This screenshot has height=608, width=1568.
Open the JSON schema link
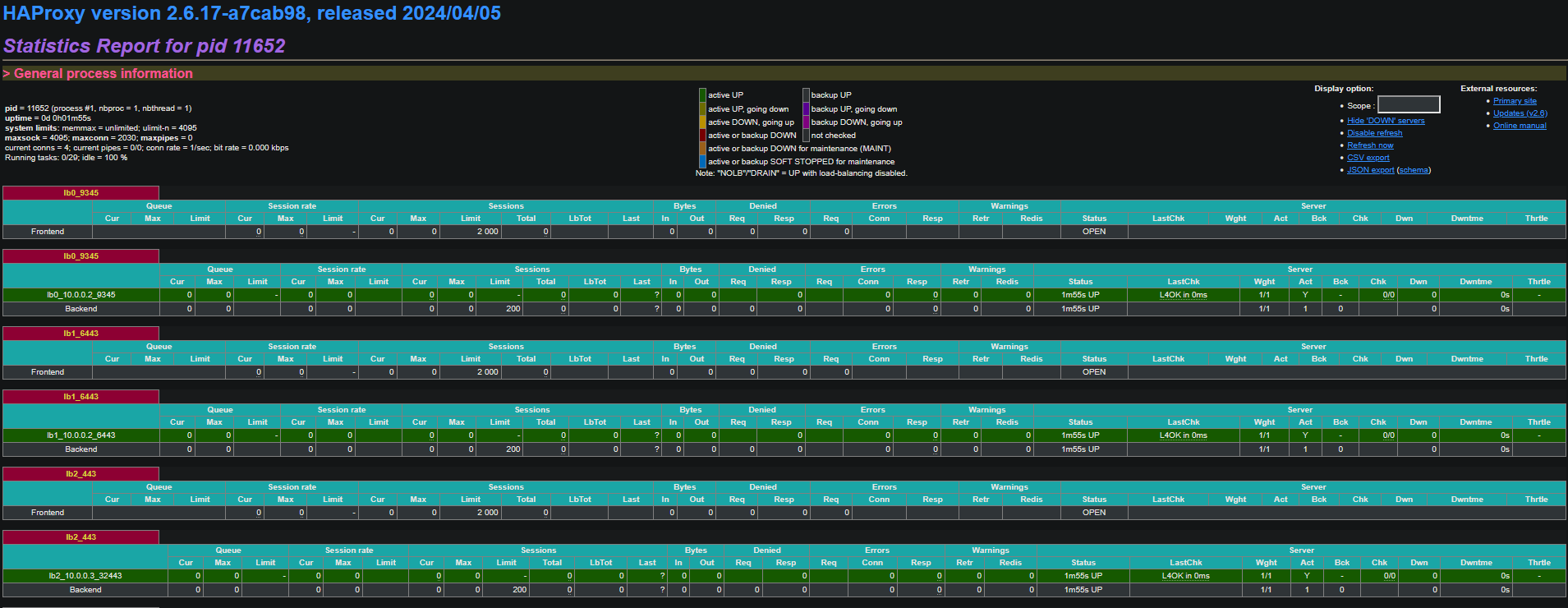(x=1413, y=170)
